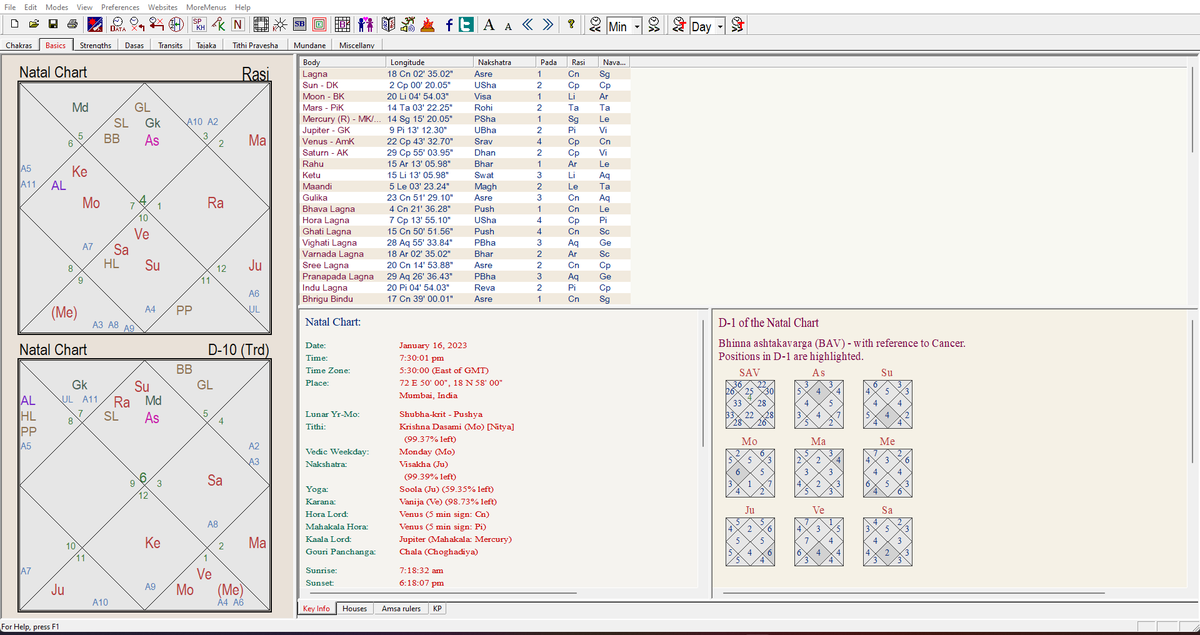Open the Day transit-unit dropdown
Viewport: 1200px width, 635px height.
point(721,27)
